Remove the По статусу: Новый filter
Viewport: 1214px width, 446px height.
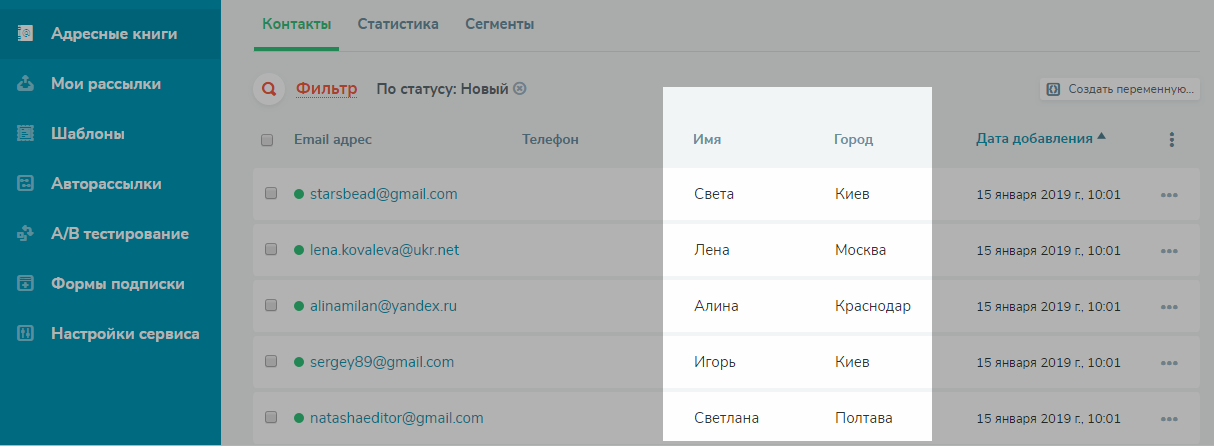(519, 89)
